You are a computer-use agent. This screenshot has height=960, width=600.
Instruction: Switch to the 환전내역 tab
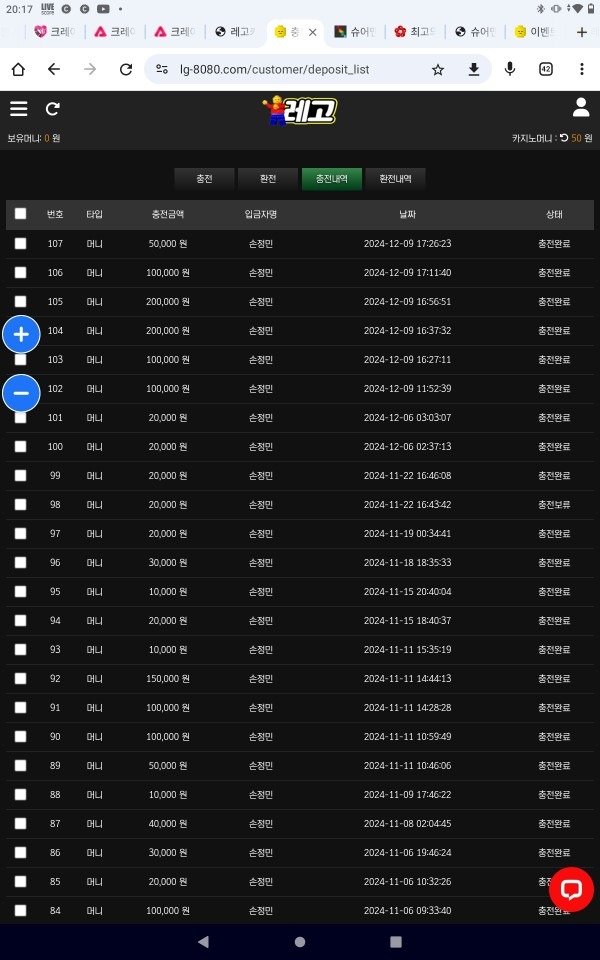[395, 179]
